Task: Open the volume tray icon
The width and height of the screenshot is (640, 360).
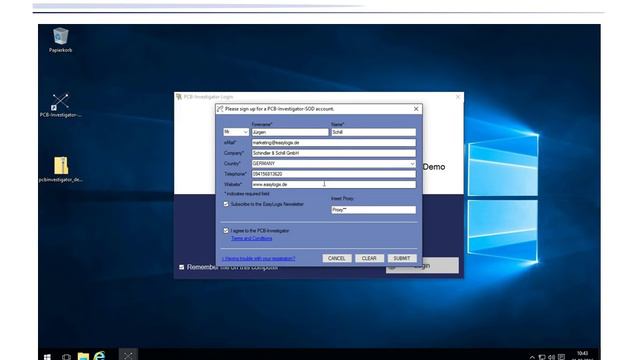Action: [x=551, y=357]
